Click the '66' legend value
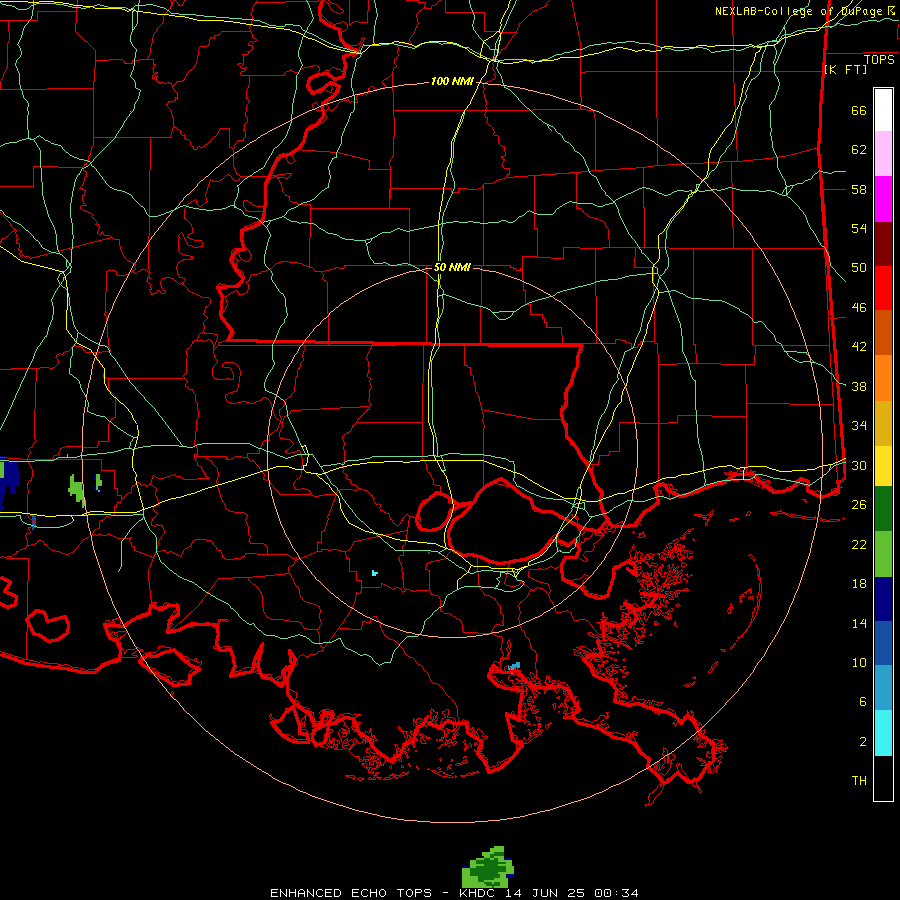Image resolution: width=900 pixels, height=900 pixels. (859, 110)
